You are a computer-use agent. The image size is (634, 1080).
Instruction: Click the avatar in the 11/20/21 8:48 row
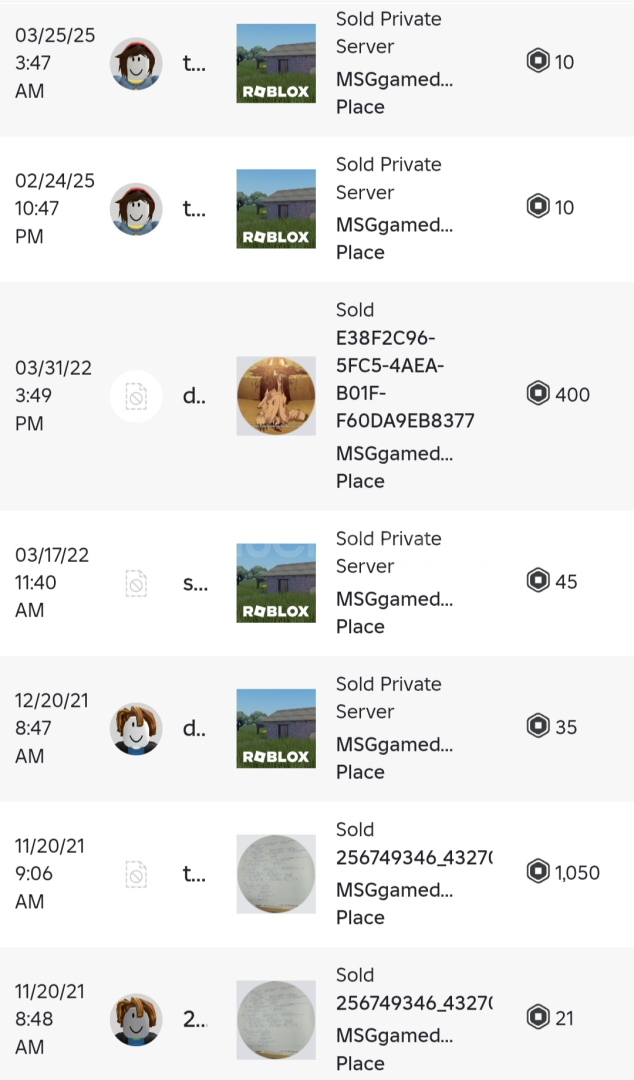pyautogui.click(x=136, y=1019)
